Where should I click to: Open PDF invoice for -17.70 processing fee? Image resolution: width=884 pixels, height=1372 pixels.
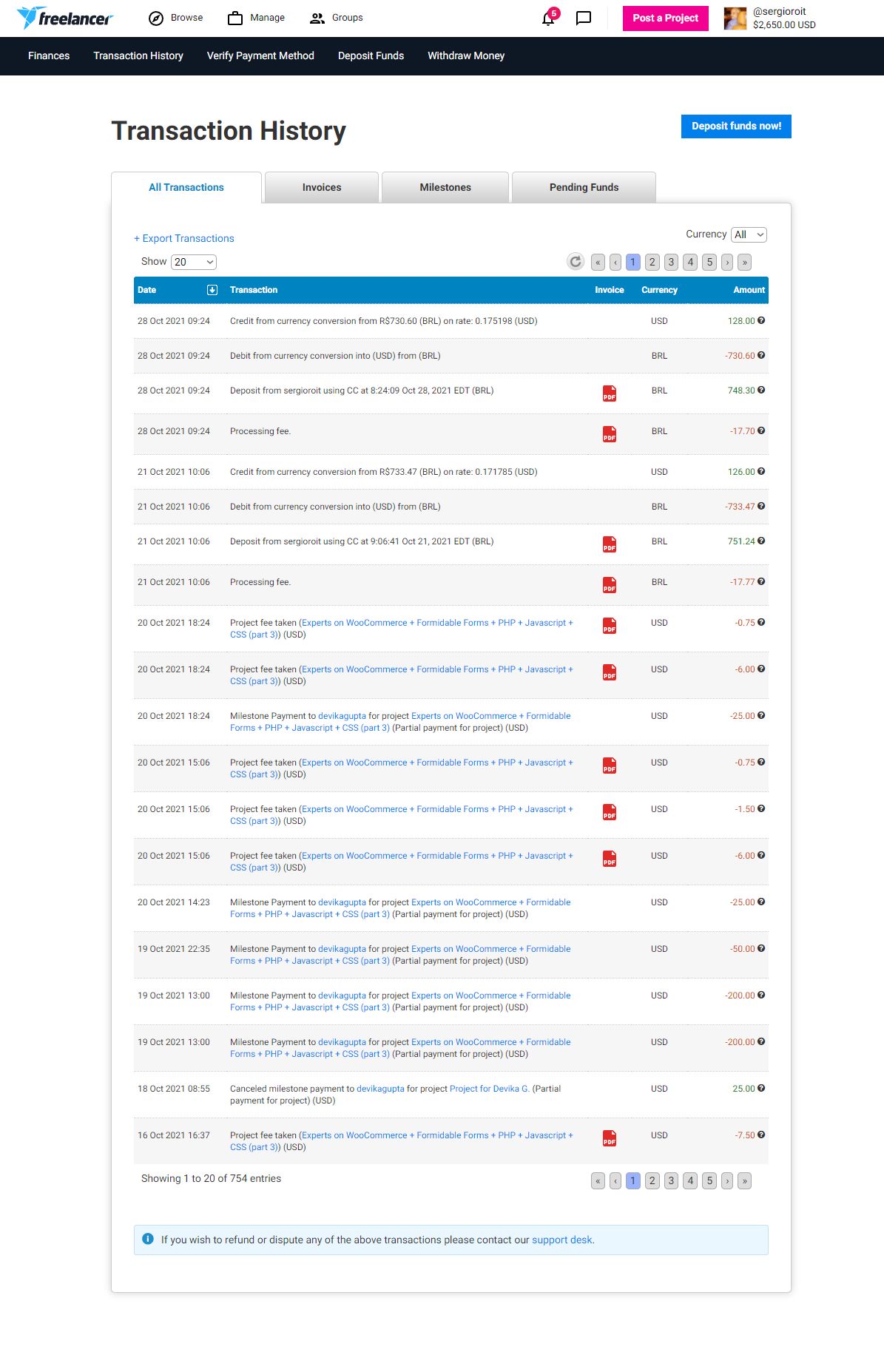(x=610, y=434)
